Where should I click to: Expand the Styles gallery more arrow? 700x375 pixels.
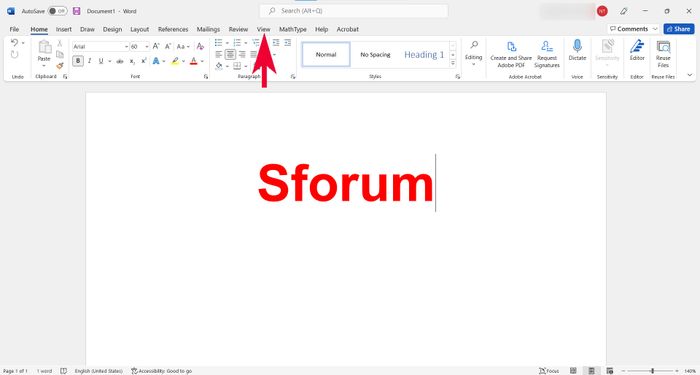453,63
